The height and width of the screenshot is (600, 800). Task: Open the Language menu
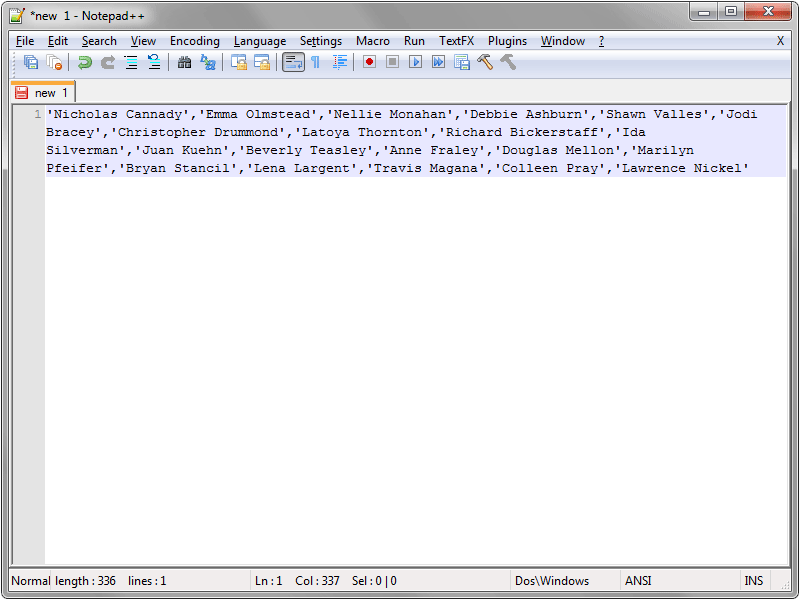coord(259,41)
